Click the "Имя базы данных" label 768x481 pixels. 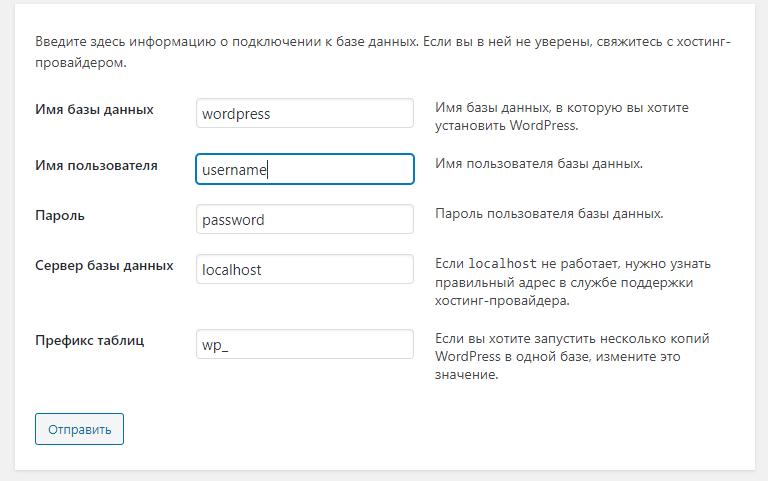point(94,109)
